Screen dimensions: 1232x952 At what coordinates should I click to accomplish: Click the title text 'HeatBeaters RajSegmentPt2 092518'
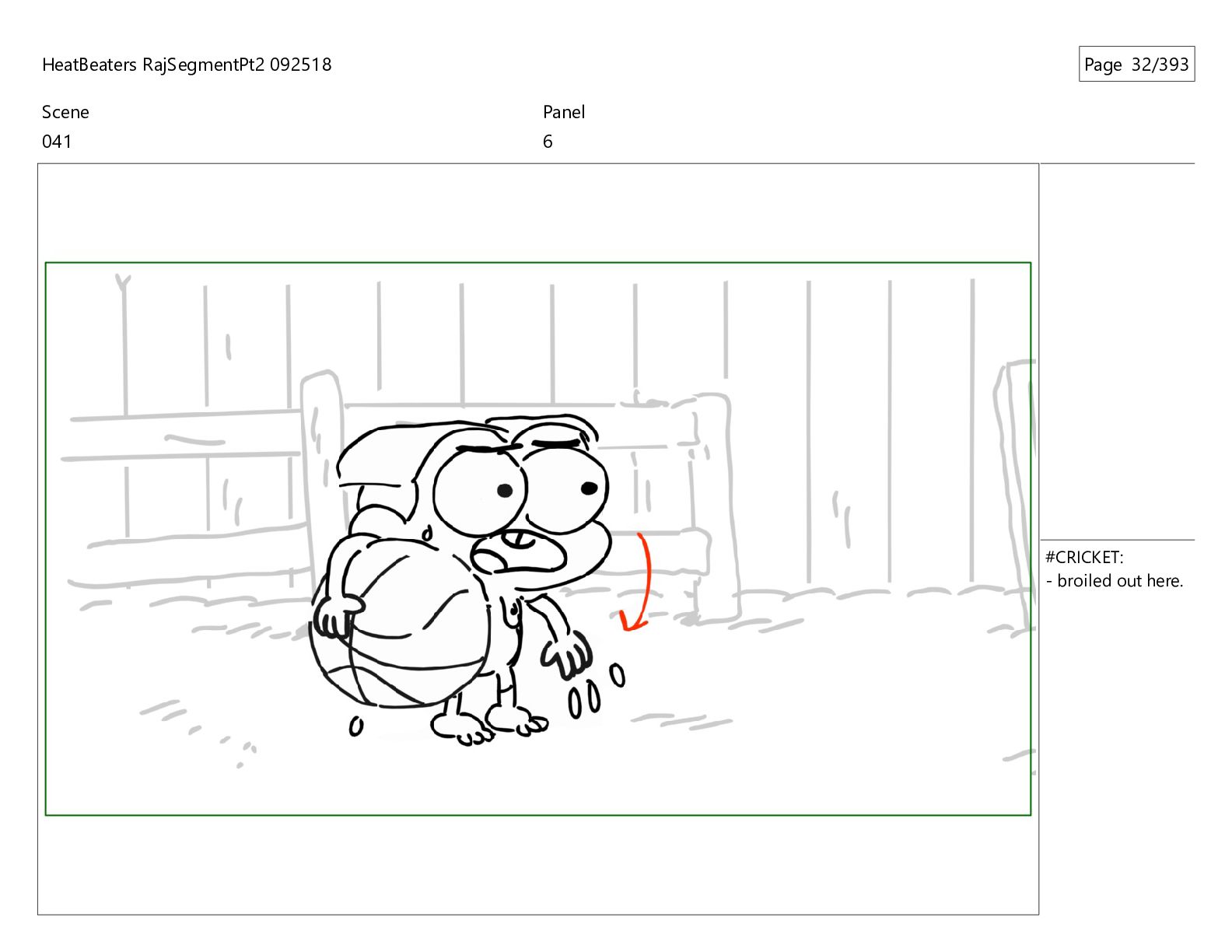click(187, 65)
